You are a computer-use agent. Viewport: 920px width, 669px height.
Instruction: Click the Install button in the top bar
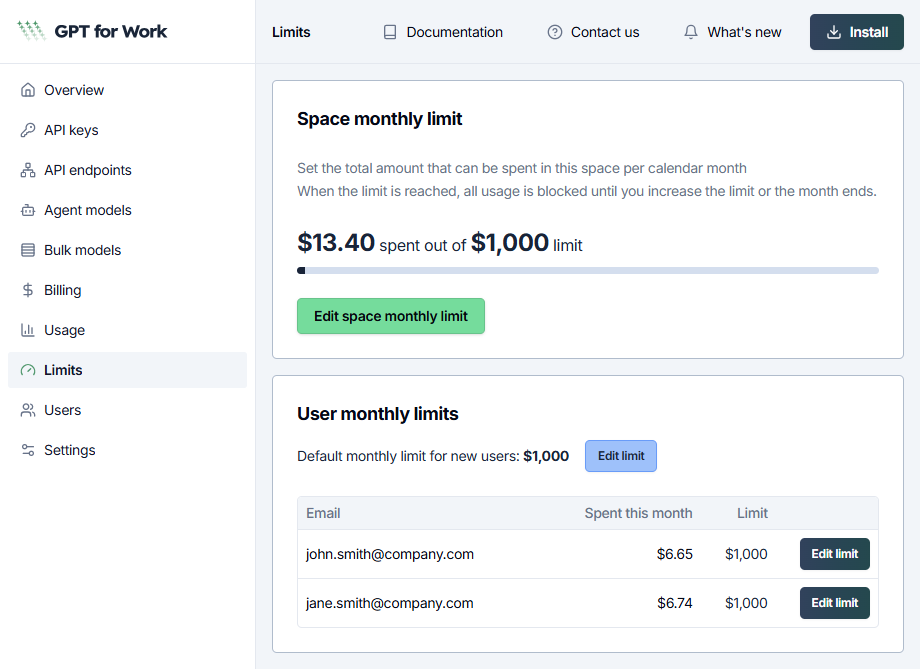(856, 31)
